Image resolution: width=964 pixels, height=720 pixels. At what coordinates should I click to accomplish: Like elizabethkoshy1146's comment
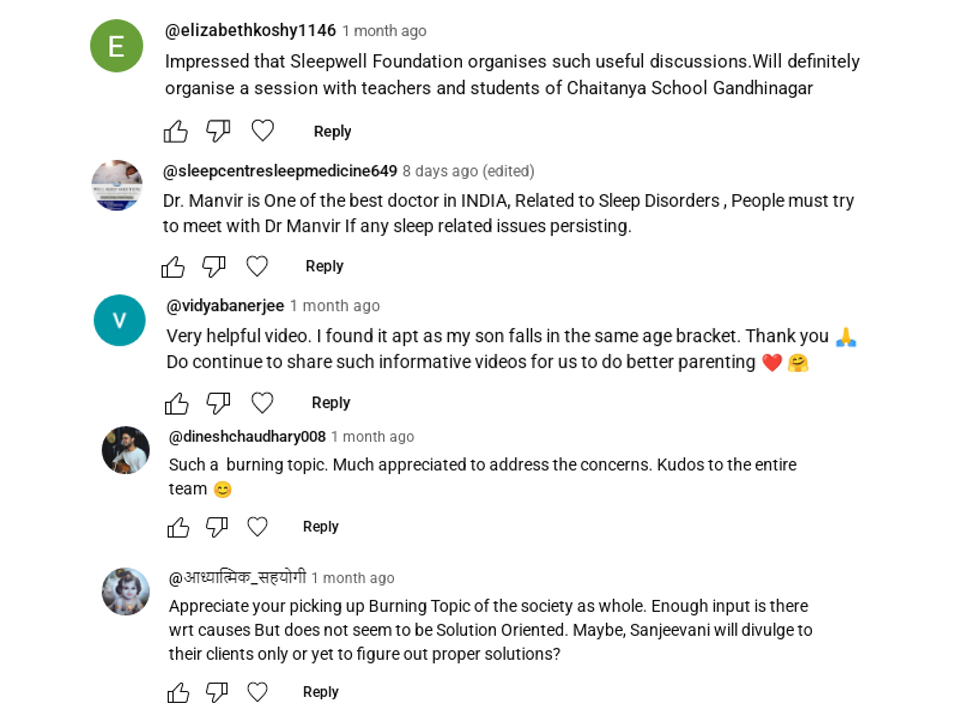coord(176,131)
